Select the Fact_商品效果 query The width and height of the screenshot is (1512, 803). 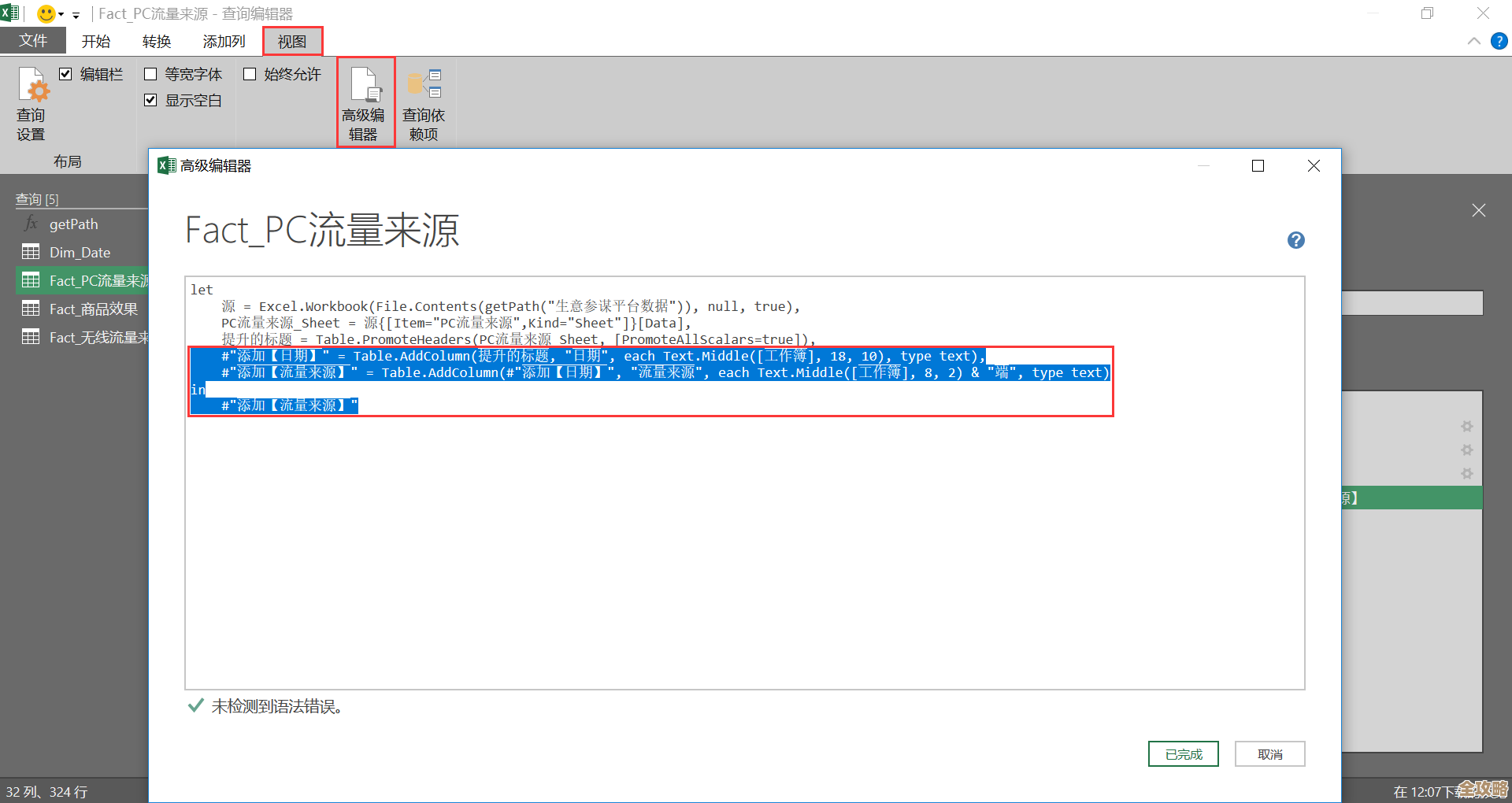[x=93, y=309]
